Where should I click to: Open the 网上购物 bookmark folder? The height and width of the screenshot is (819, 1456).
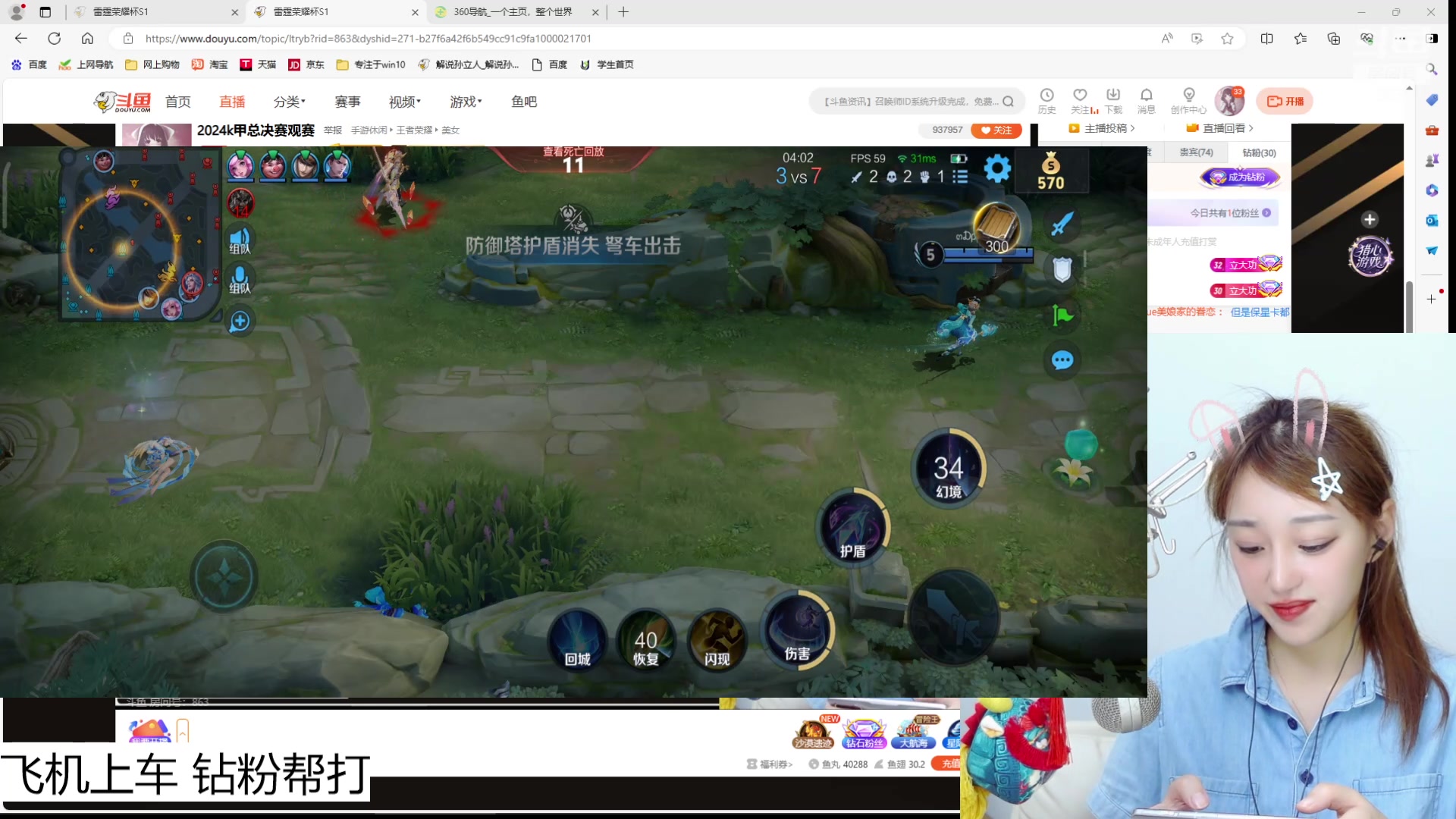152,64
